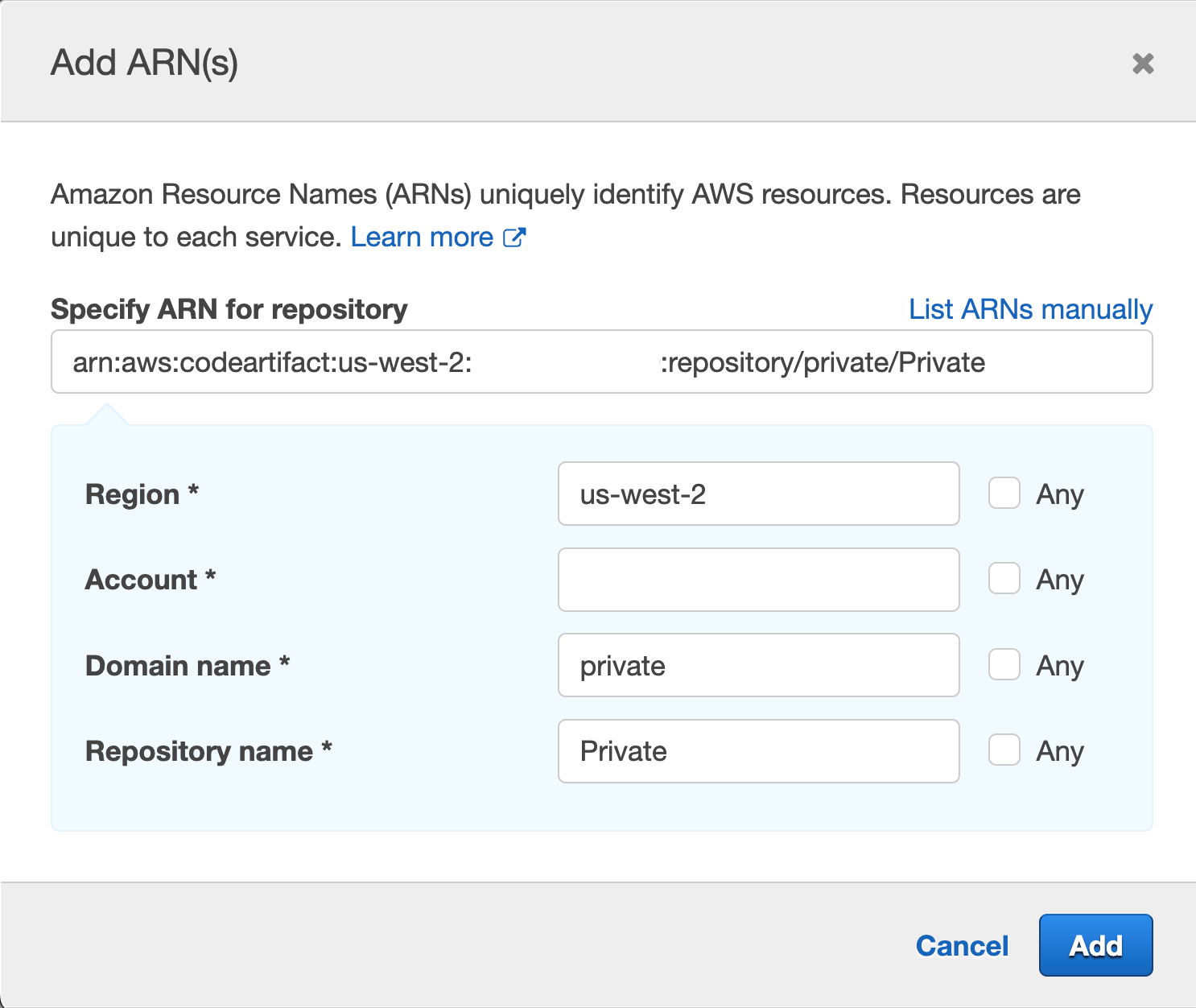
Task: Enable Any for the Account field
Action: coord(1004,579)
